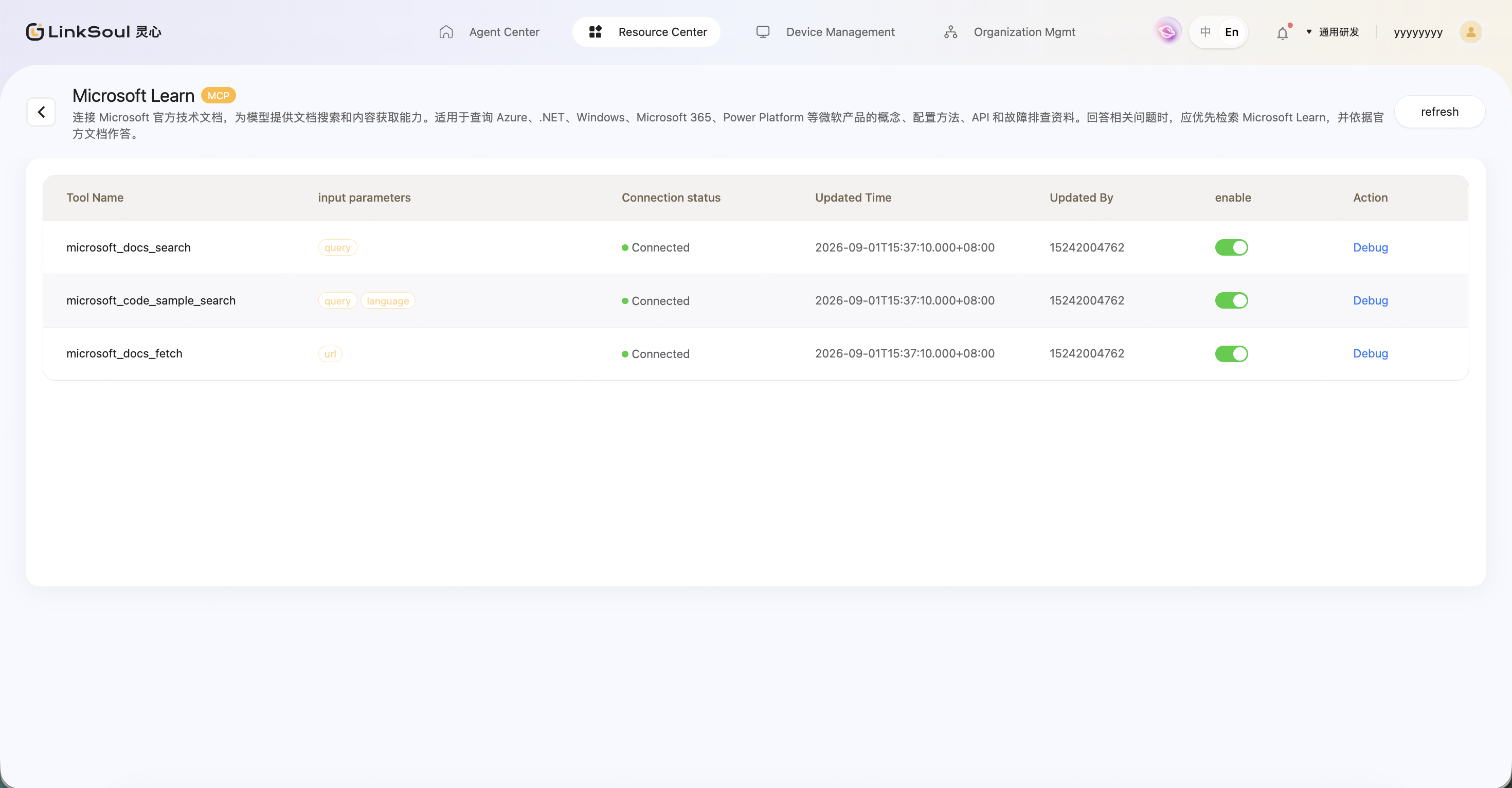1512x788 pixels.
Task: Click the orange MCP badge
Action: [x=219, y=95]
